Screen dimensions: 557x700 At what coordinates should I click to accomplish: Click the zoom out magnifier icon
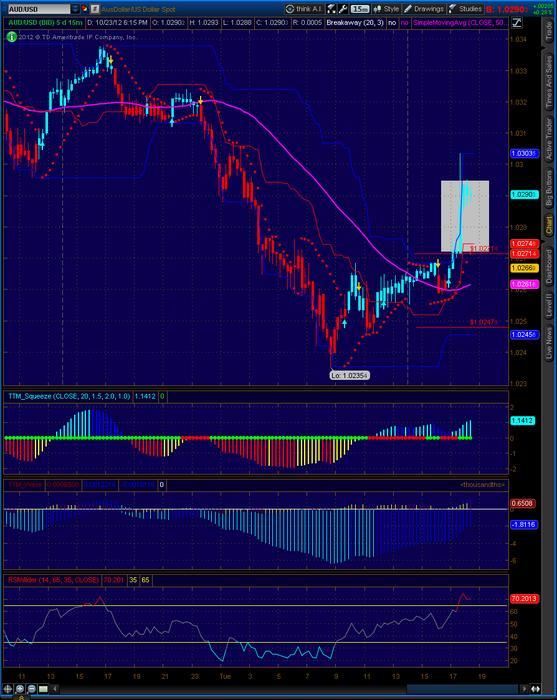(32, 689)
